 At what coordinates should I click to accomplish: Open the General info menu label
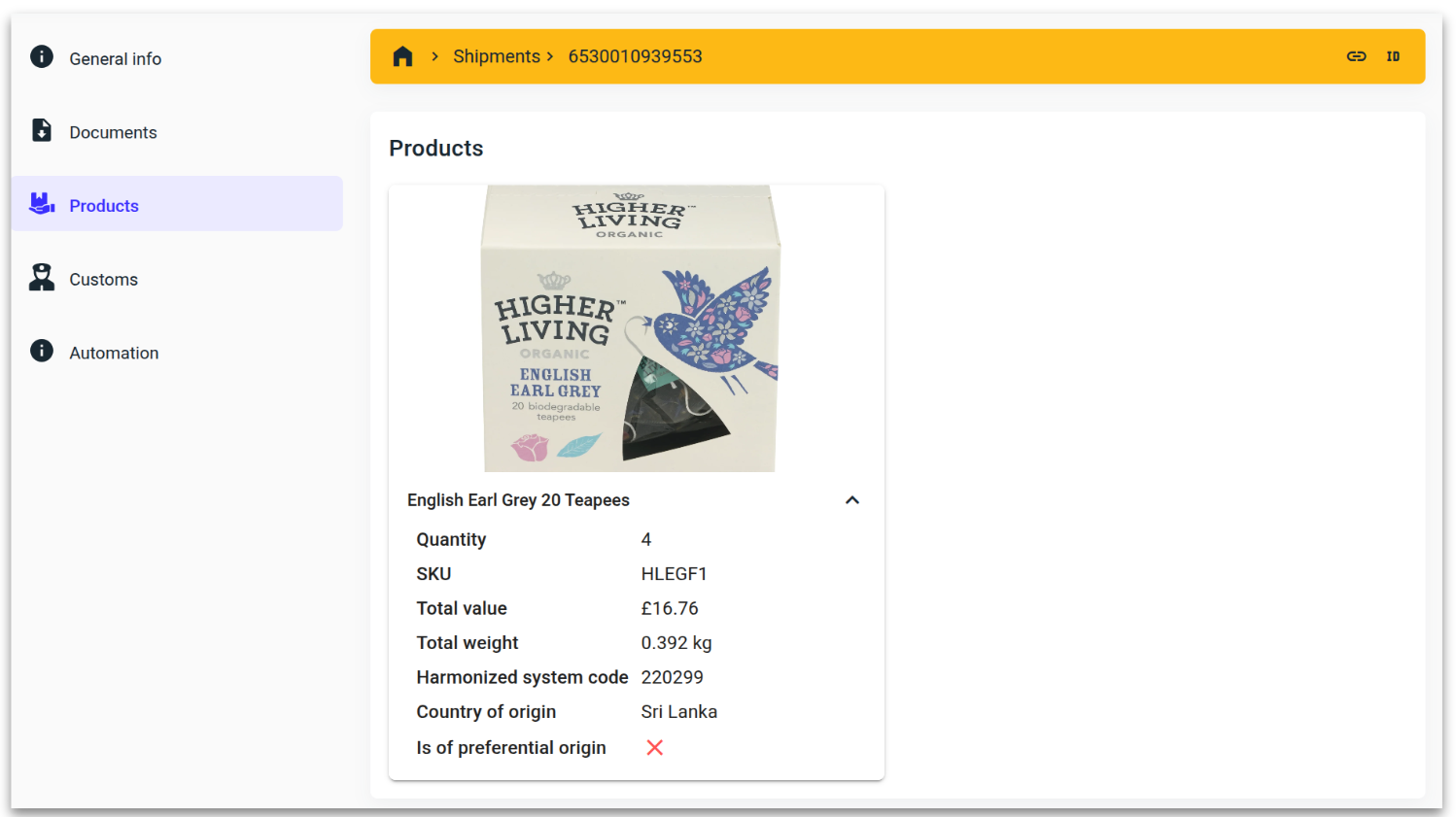(x=115, y=59)
